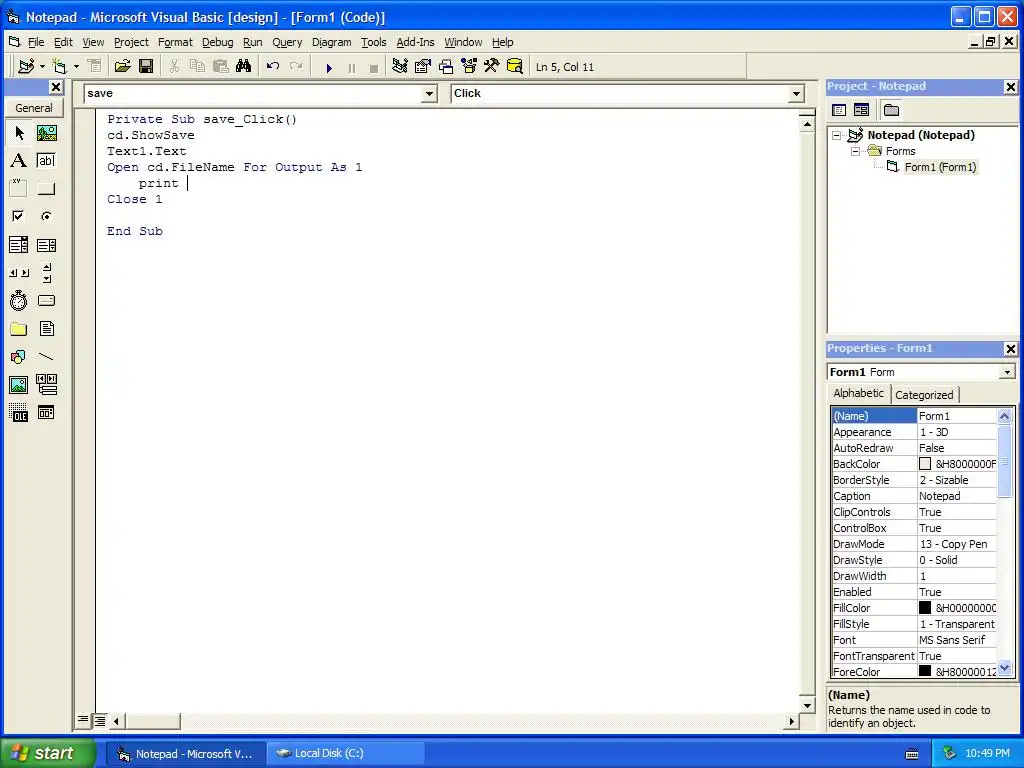The width and height of the screenshot is (1024, 768).
Task: Undo the last edit from the toolbar
Action: coord(273,66)
